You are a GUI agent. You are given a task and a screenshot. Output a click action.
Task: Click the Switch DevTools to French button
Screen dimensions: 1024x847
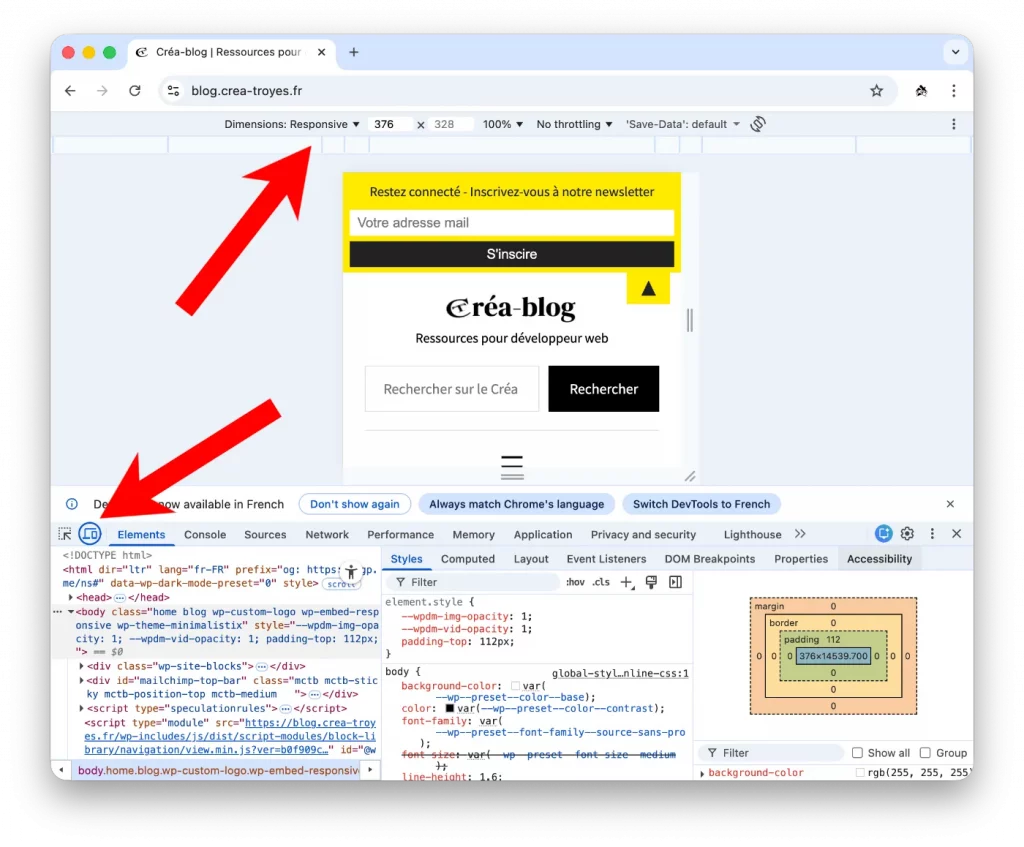pyautogui.click(x=701, y=503)
